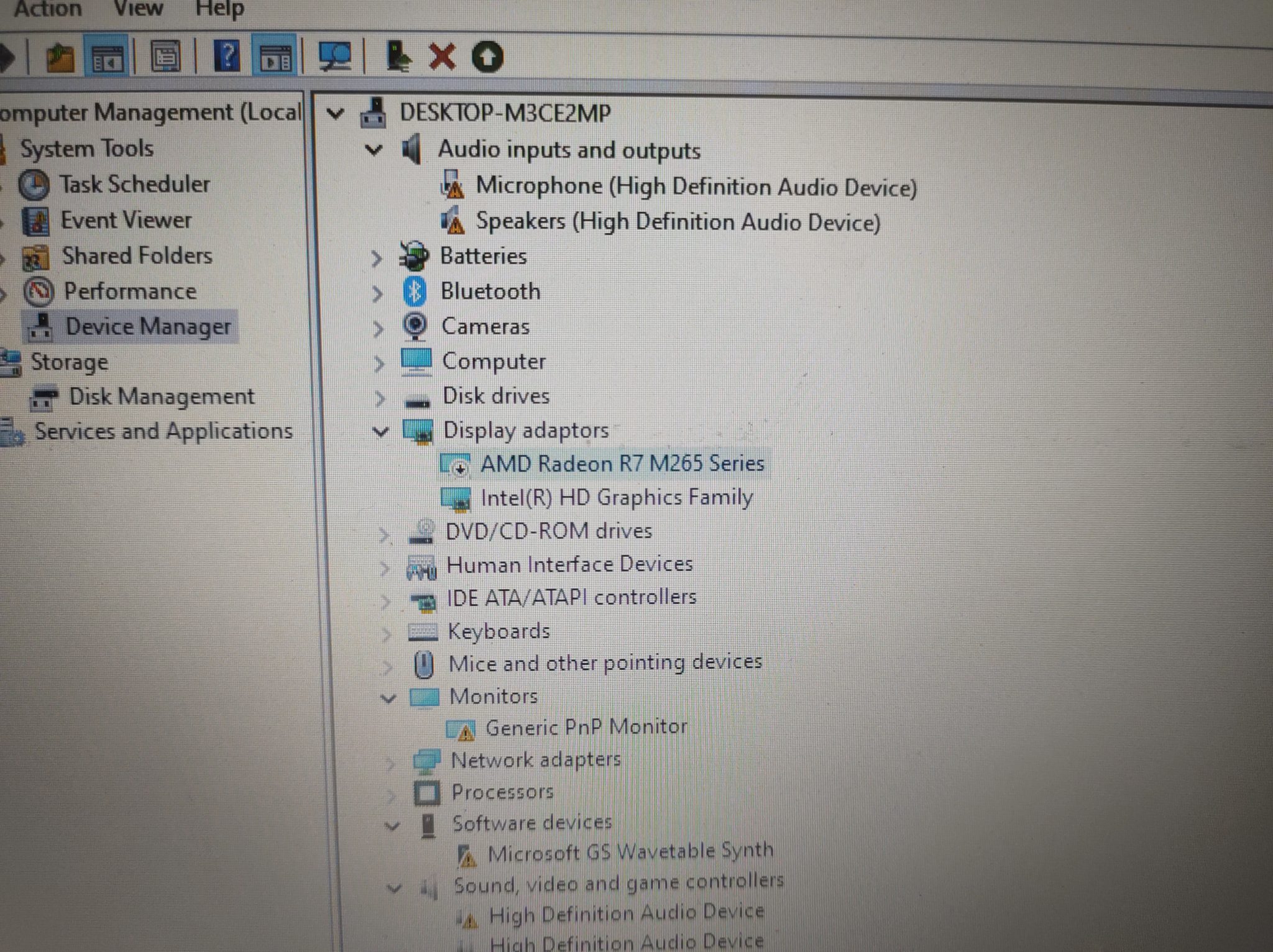The width and height of the screenshot is (1273, 952).
Task: Click the Computer category monitor icon
Action: click(x=416, y=361)
